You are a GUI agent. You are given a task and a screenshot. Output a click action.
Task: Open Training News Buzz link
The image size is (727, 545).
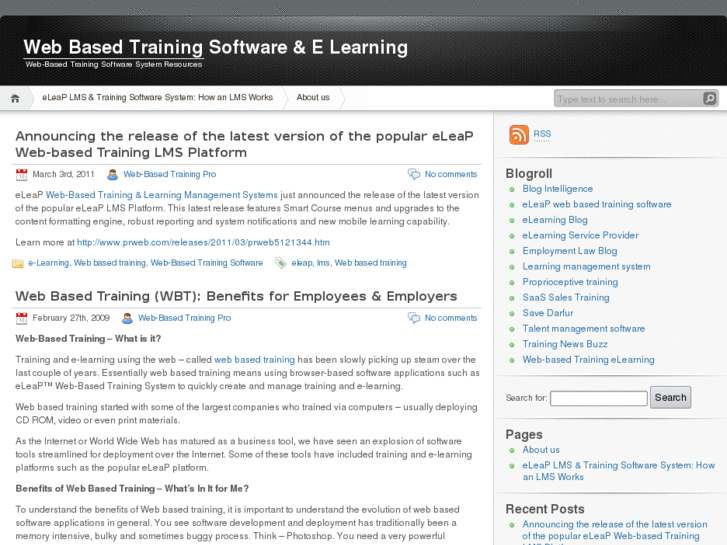coord(565,344)
